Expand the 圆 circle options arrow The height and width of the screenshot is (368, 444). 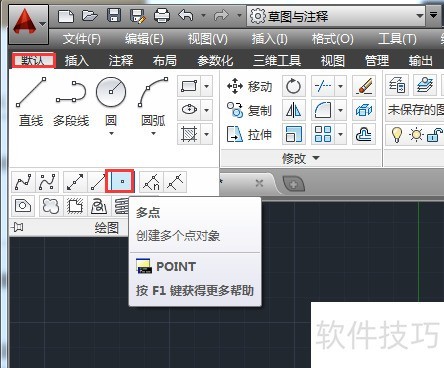coord(111,133)
